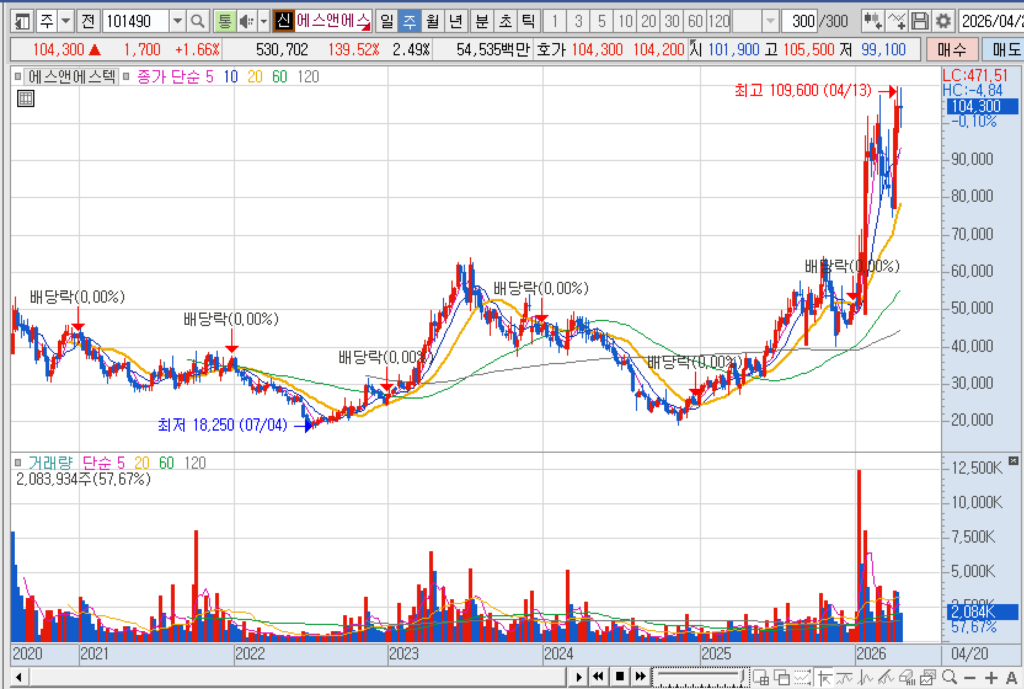
Task: Play chart replay with play button
Action: click(x=579, y=677)
